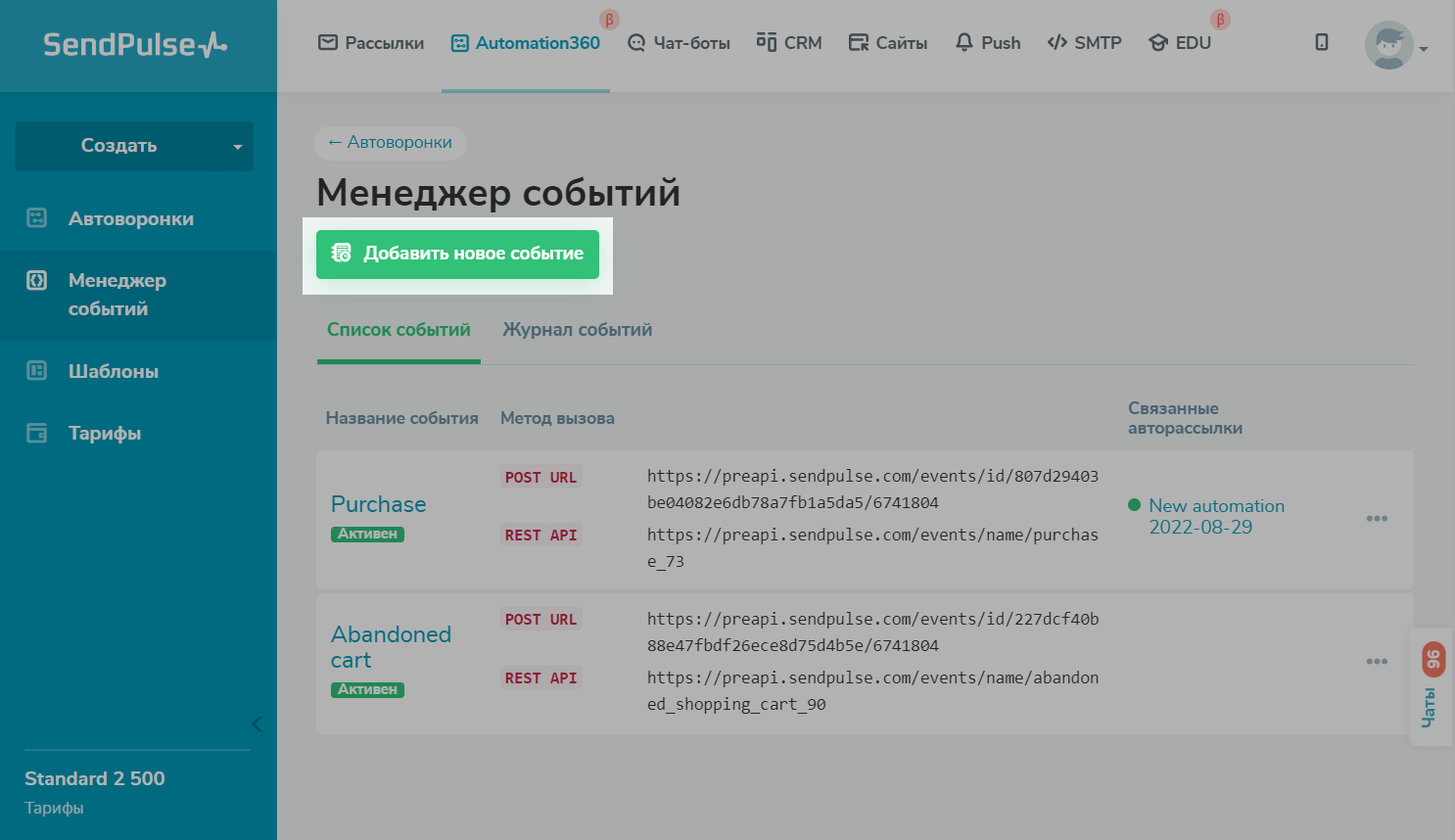This screenshot has height=840, width=1455.
Task: Click the Abandoned cart REST API label
Action: click(x=540, y=678)
